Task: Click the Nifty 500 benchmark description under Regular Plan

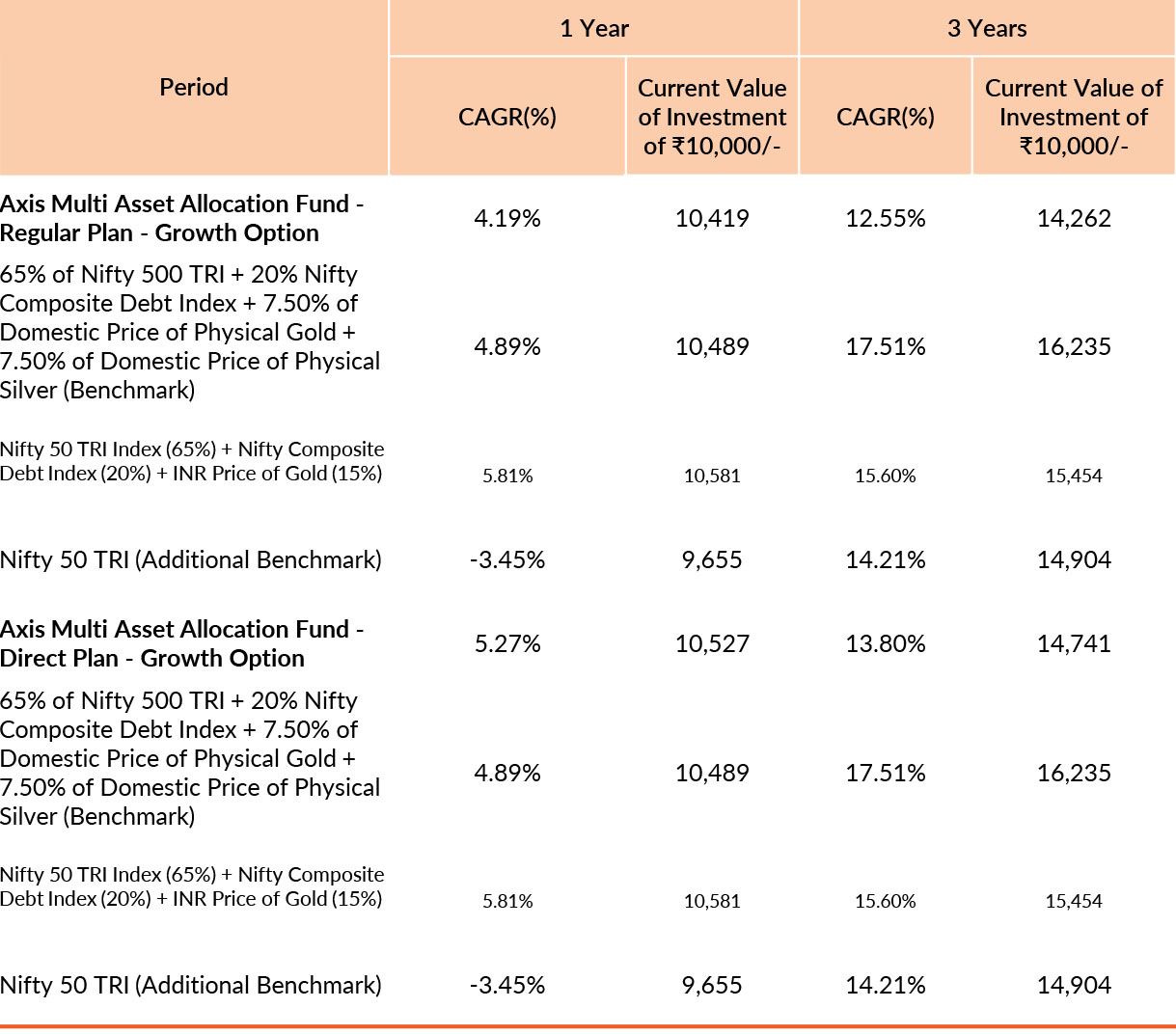Action: click(190, 332)
